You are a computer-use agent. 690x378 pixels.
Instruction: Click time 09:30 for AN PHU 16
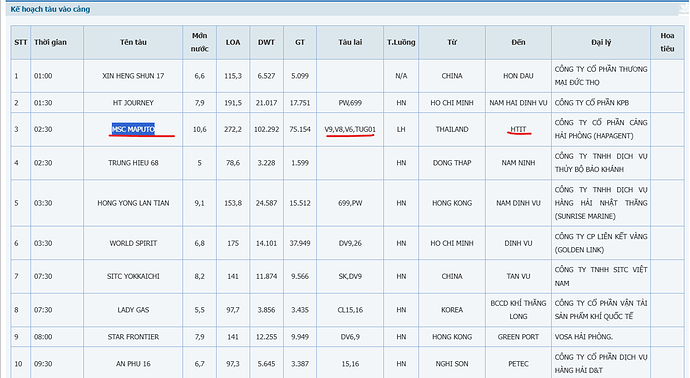point(43,363)
